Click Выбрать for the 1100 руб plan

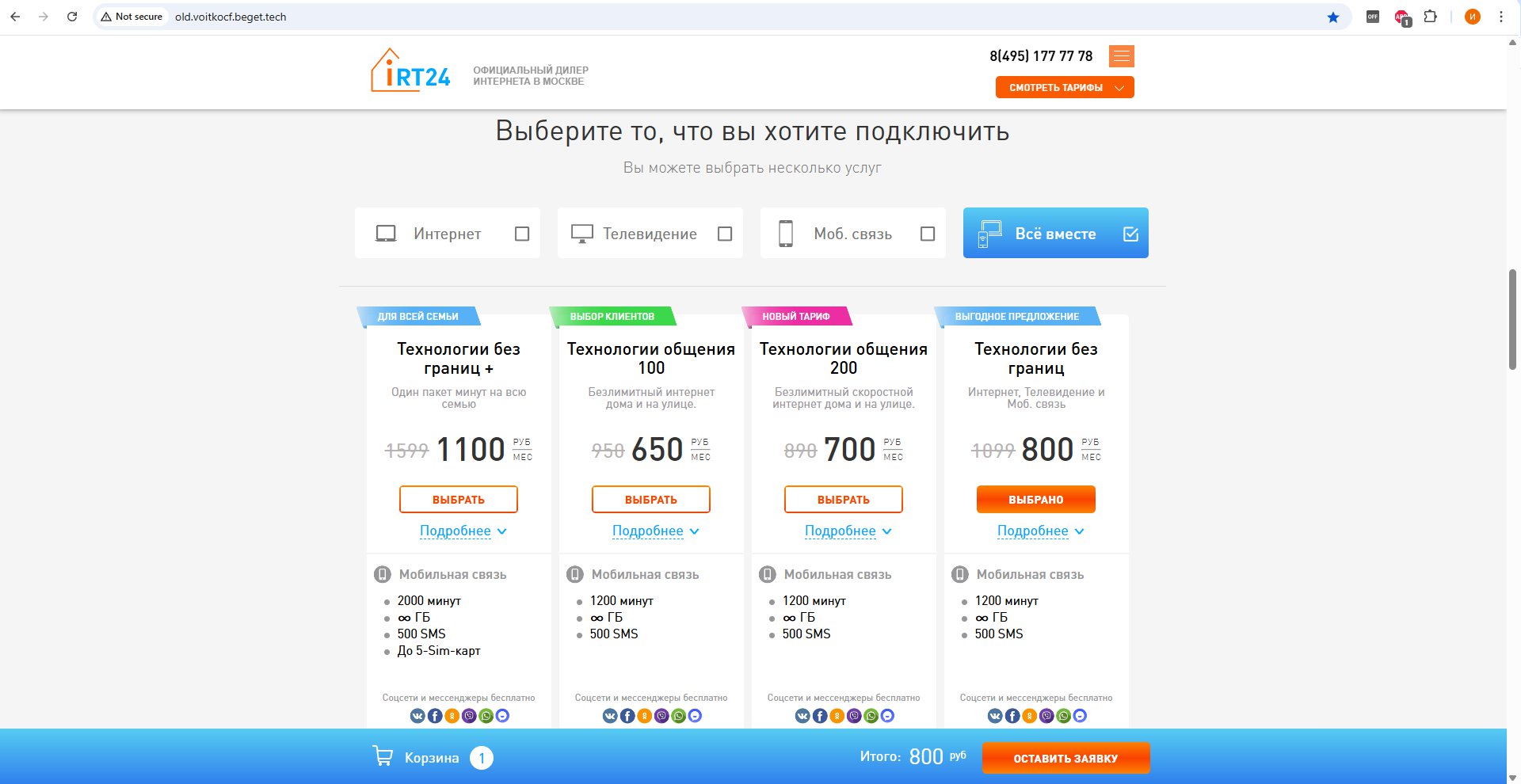pyautogui.click(x=459, y=500)
